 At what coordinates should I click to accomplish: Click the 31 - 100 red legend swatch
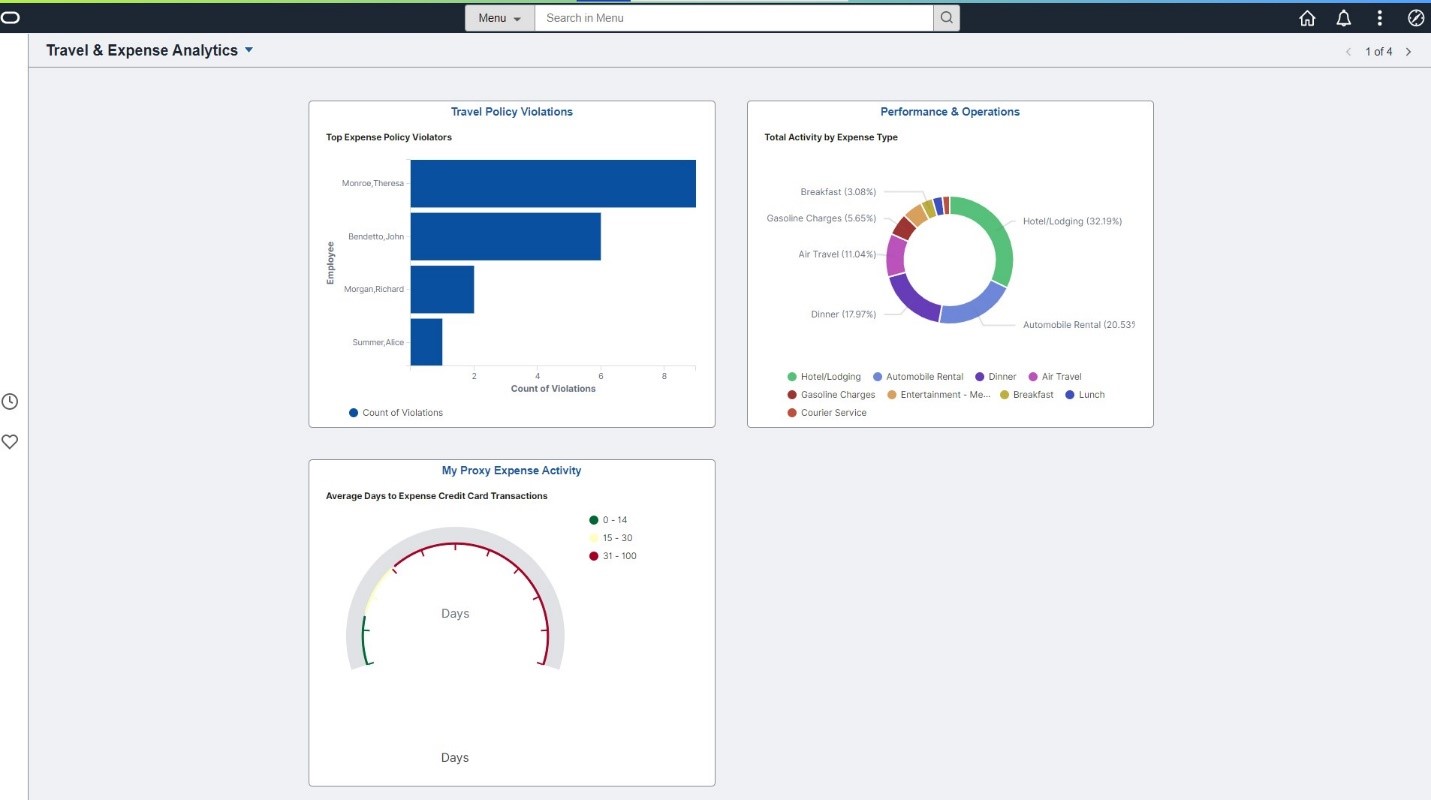tap(594, 556)
